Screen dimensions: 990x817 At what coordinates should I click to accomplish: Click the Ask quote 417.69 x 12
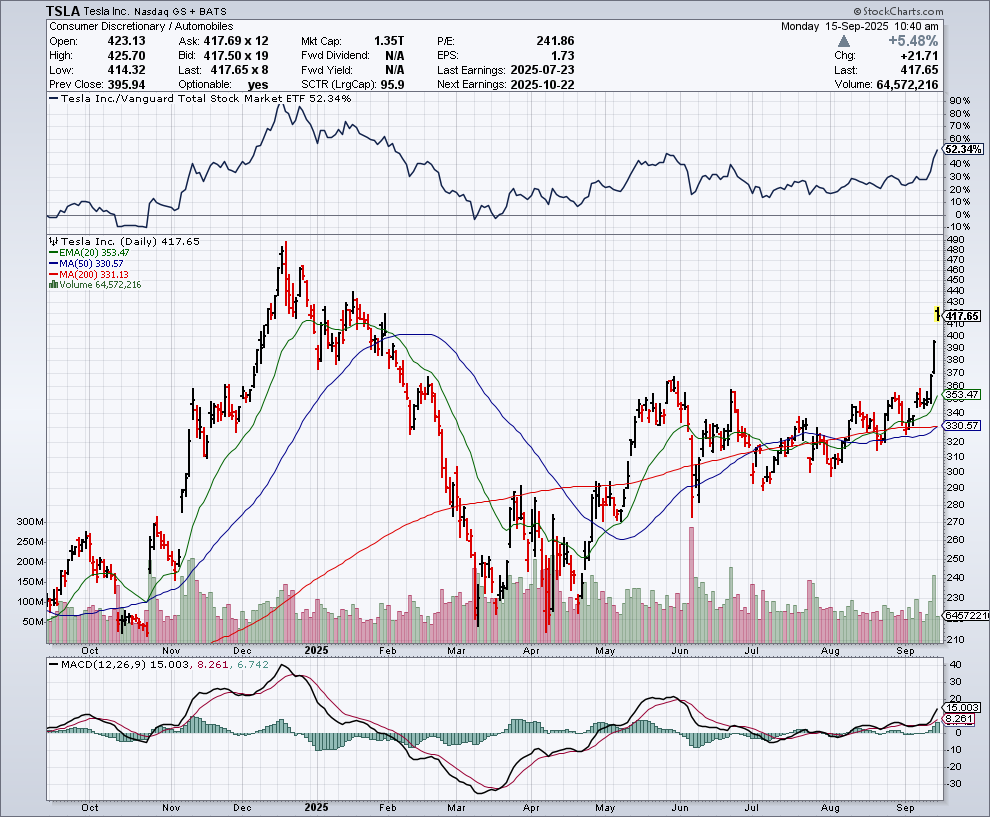[x=236, y=41]
